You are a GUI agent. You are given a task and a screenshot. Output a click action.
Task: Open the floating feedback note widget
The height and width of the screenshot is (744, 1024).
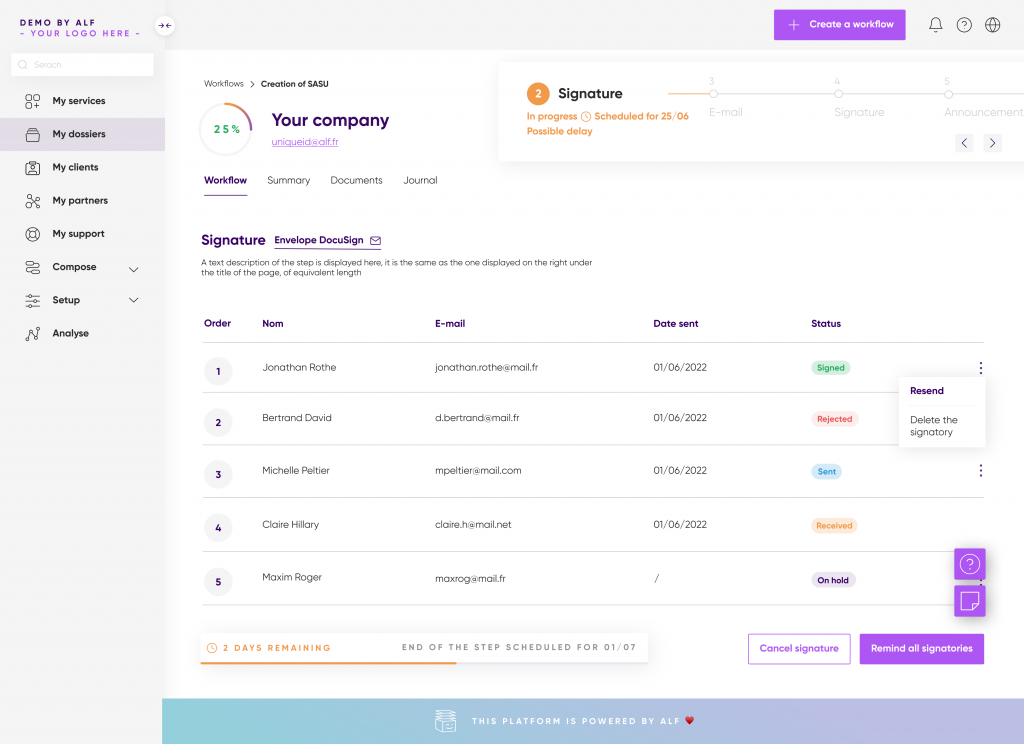[969, 600]
